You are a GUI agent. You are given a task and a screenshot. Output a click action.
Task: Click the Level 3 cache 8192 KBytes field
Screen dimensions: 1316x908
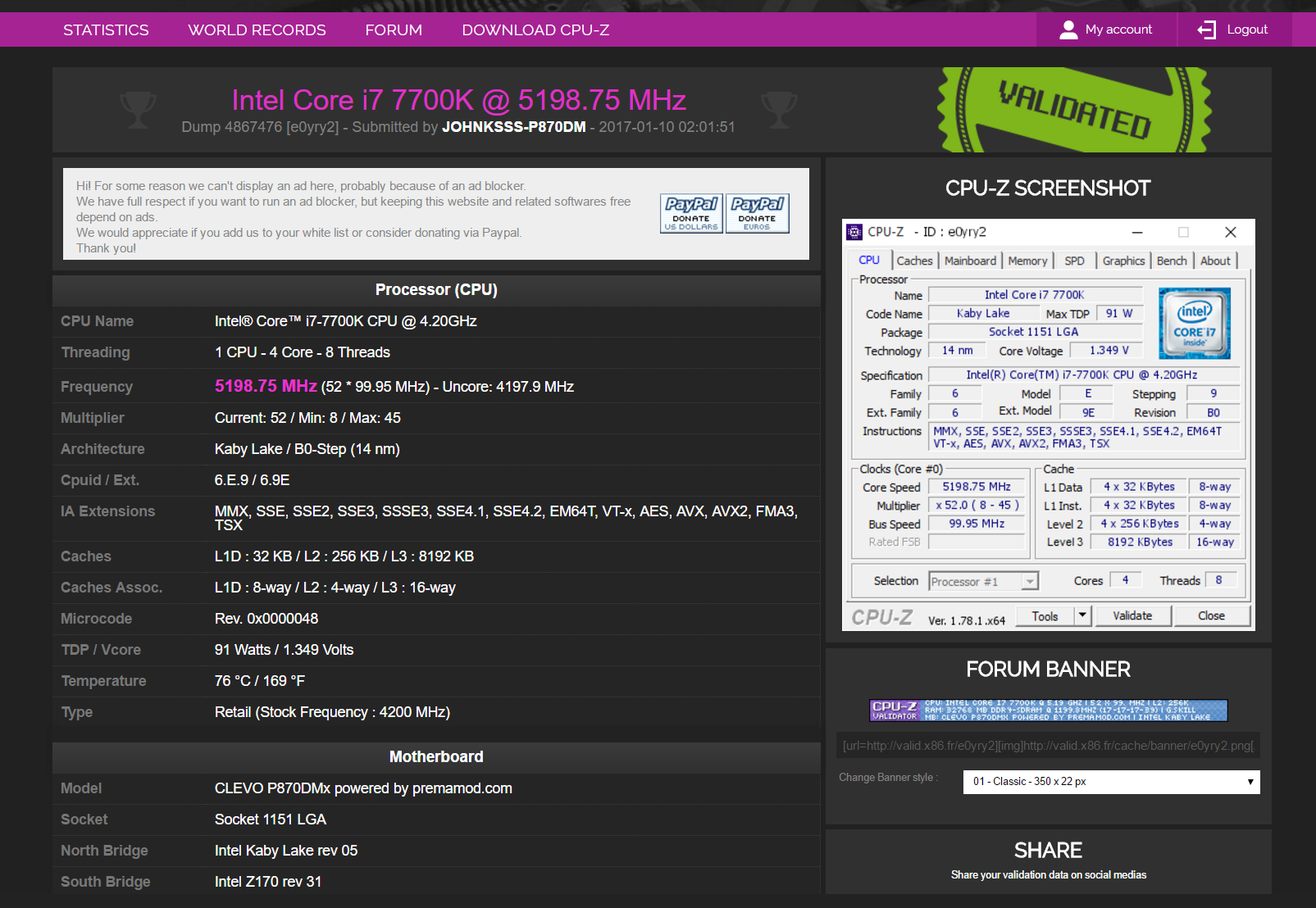pyautogui.click(x=1140, y=542)
